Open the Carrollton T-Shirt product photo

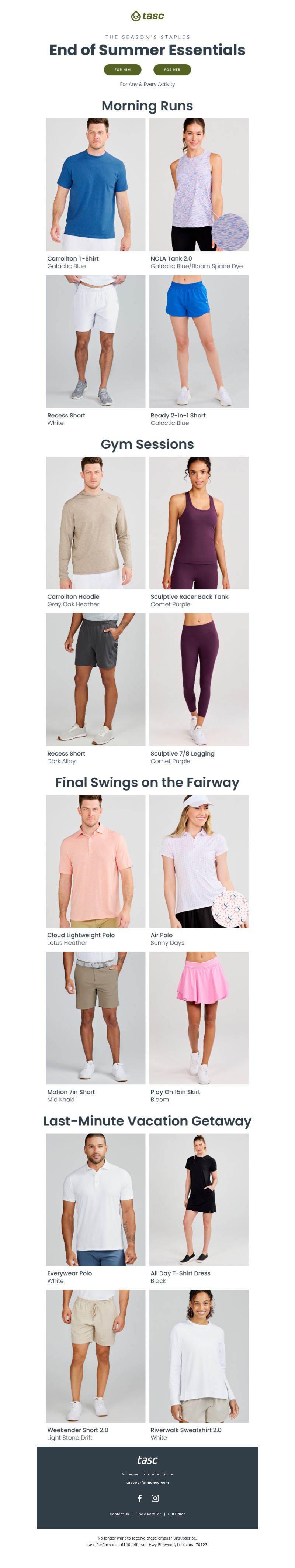click(96, 185)
